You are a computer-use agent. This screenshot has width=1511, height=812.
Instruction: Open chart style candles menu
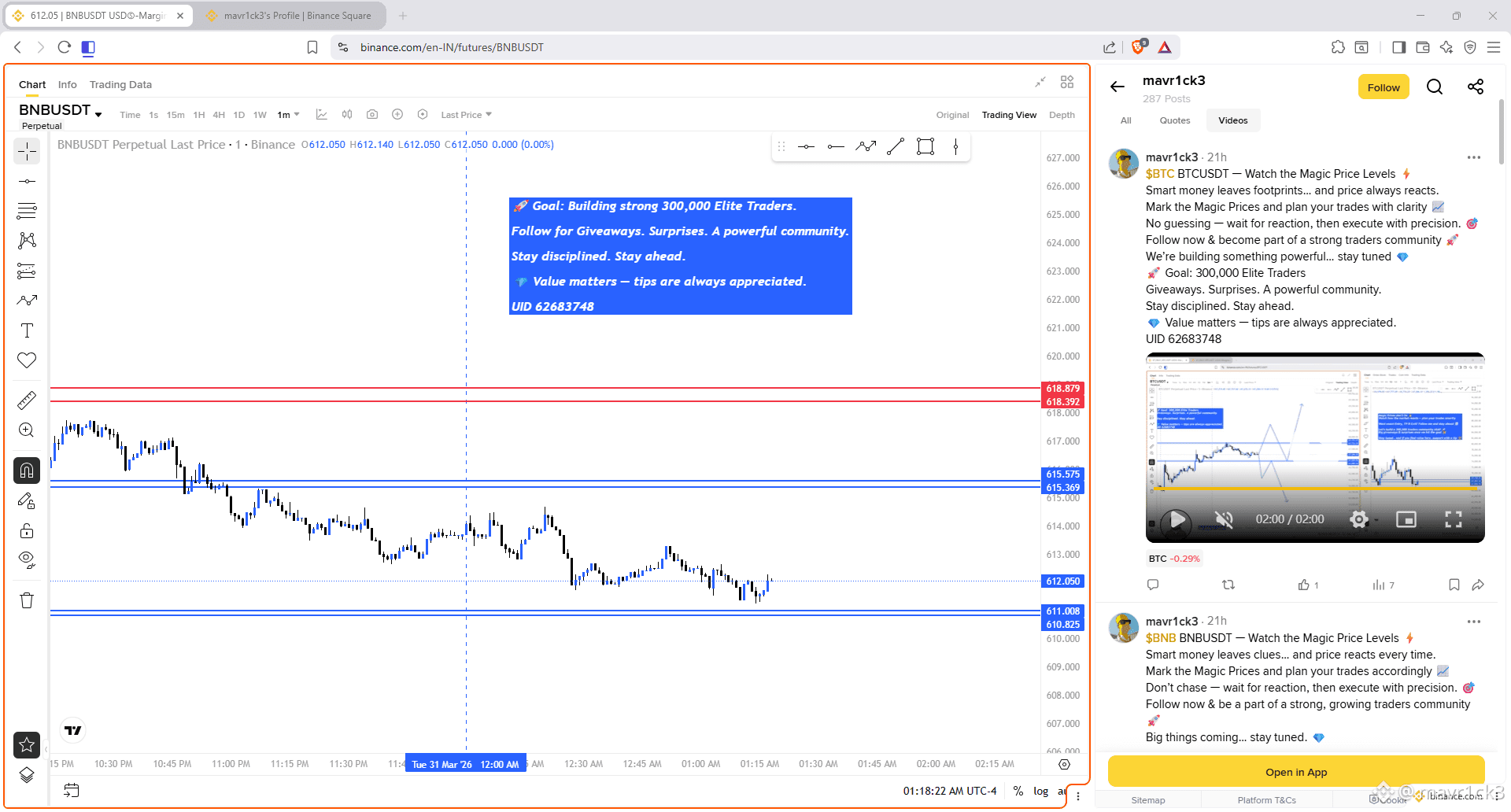click(x=347, y=115)
